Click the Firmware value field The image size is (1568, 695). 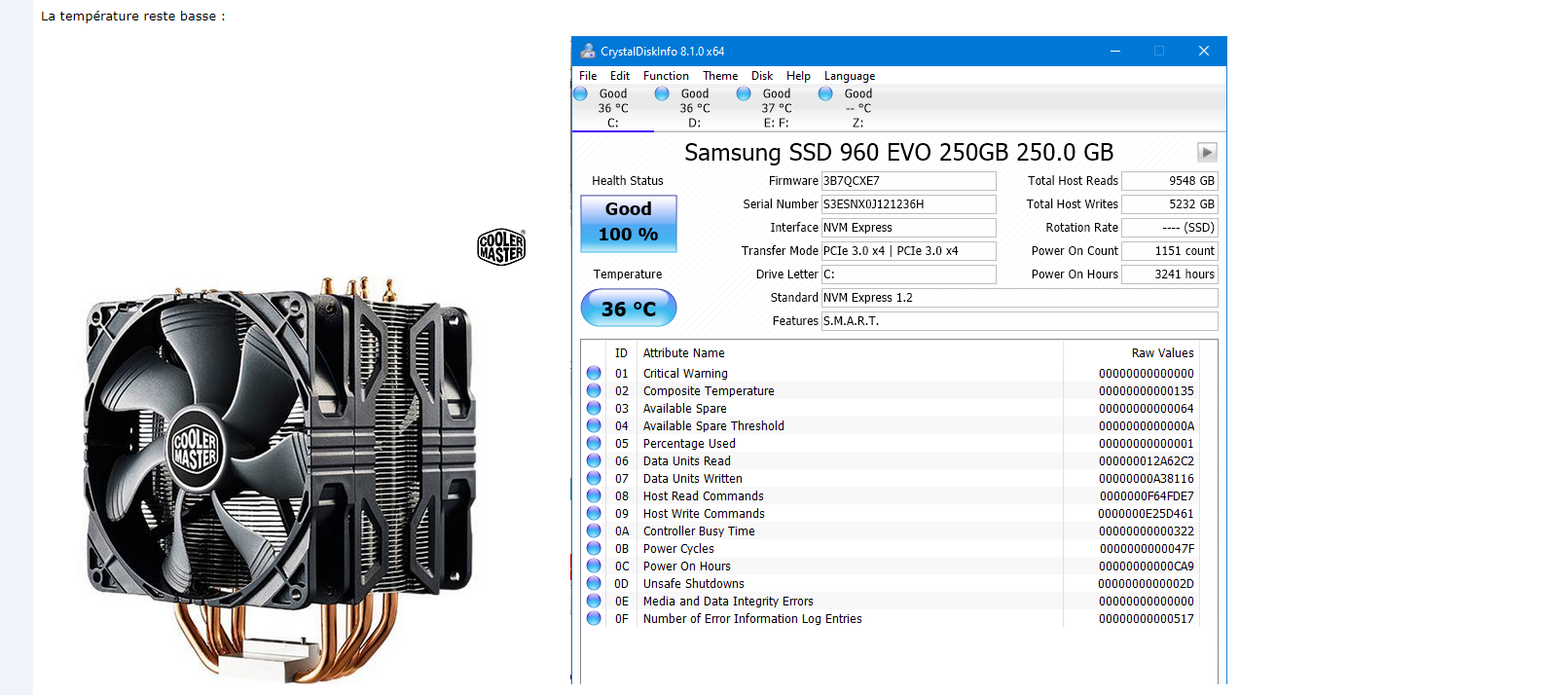click(x=907, y=181)
